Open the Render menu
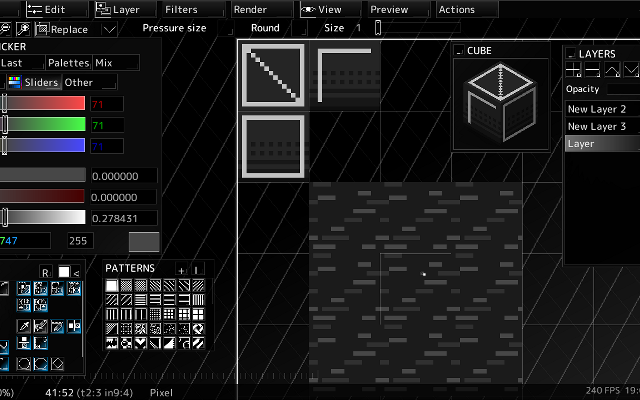Image resolution: width=640 pixels, height=400 pixels. click(x=262, y=9)
